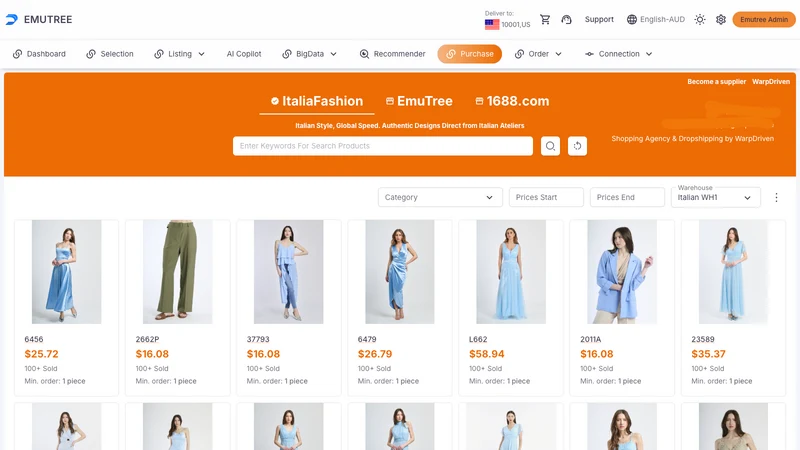
Task: Switch to the EmuTree tab
Action: click(419, 101)
